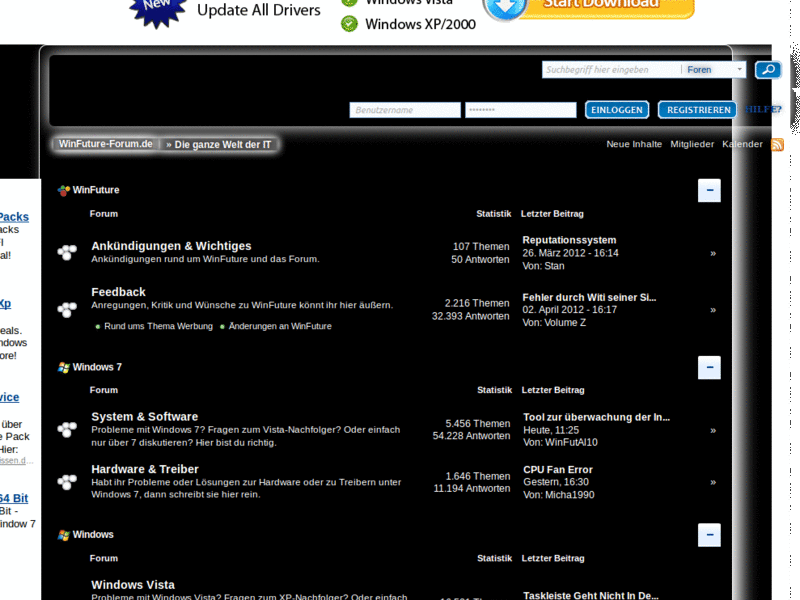Image resolution: width=800 pixels, height=600 pixels.
Task: Click '107 Themen' statistic text
Action: [x=481, y=246]
